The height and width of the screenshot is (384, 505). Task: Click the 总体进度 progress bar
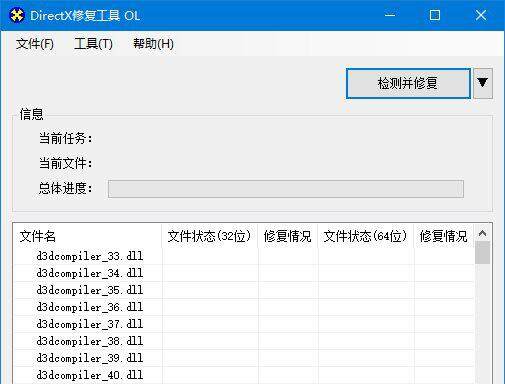(x=286, y=189)
